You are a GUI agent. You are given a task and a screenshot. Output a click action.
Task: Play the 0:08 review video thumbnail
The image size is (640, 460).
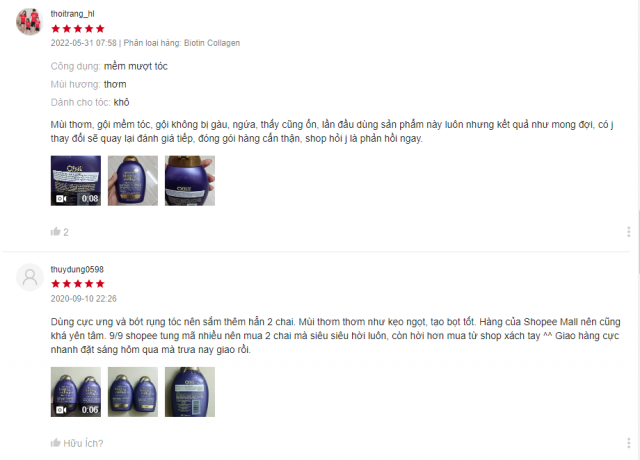pyautogui.click(x=76, y=180)
